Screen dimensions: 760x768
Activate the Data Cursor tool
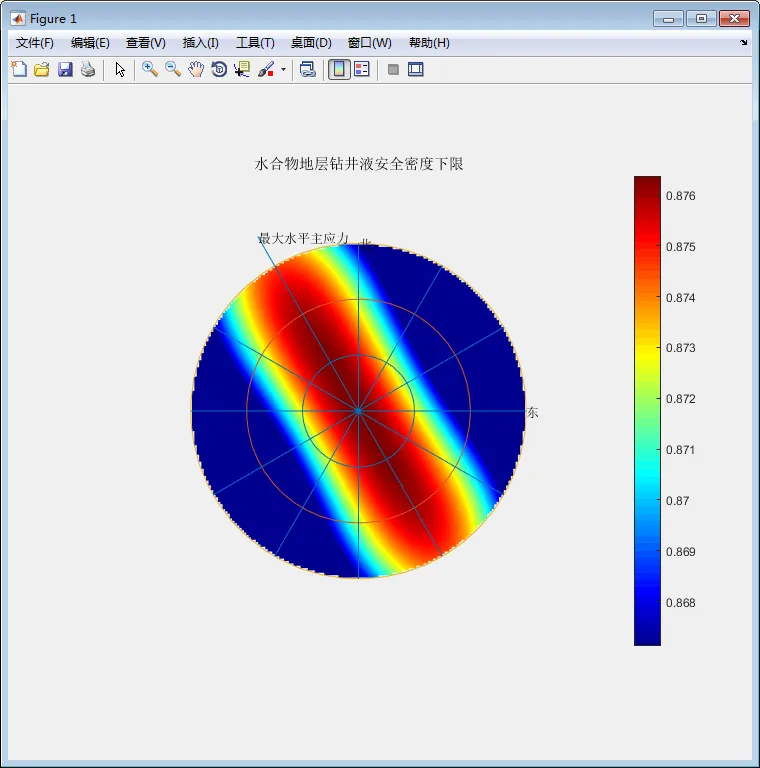point(242,69)
